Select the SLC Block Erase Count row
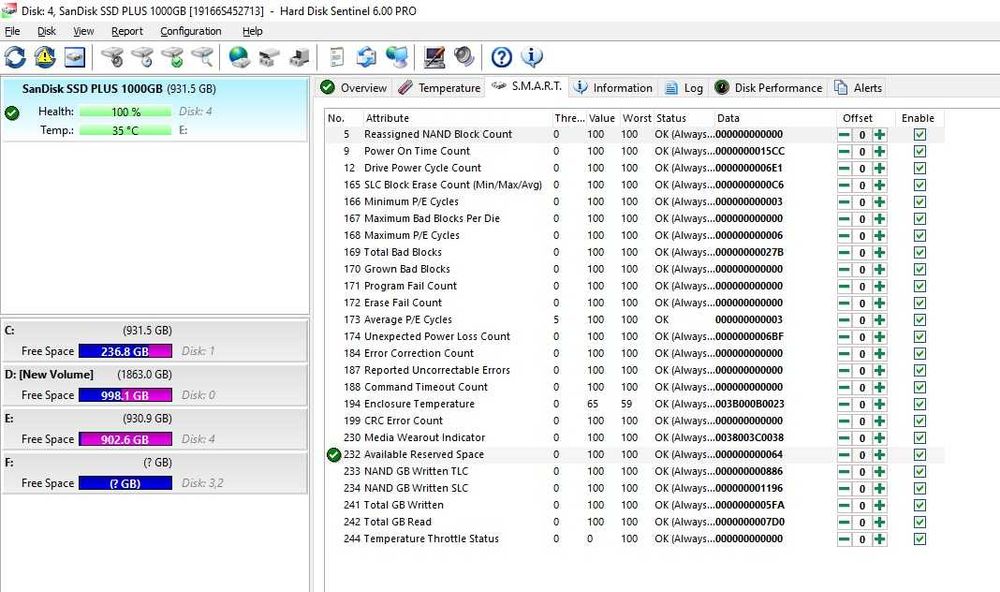Viewport: 1000px width, 592px height. coord(635,185)
